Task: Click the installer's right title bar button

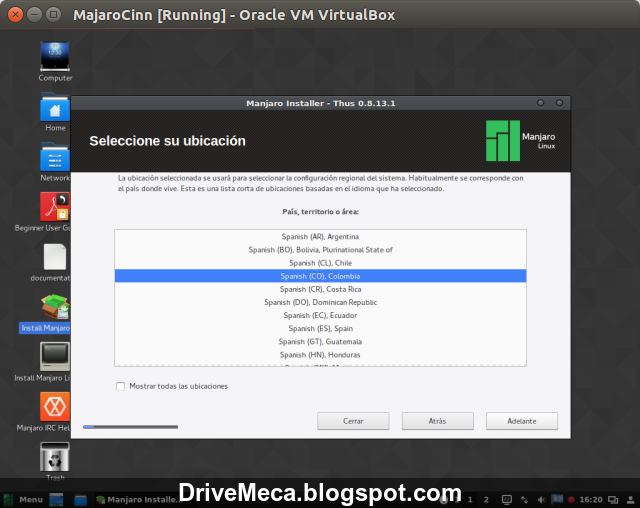Action: click(559, 103)
